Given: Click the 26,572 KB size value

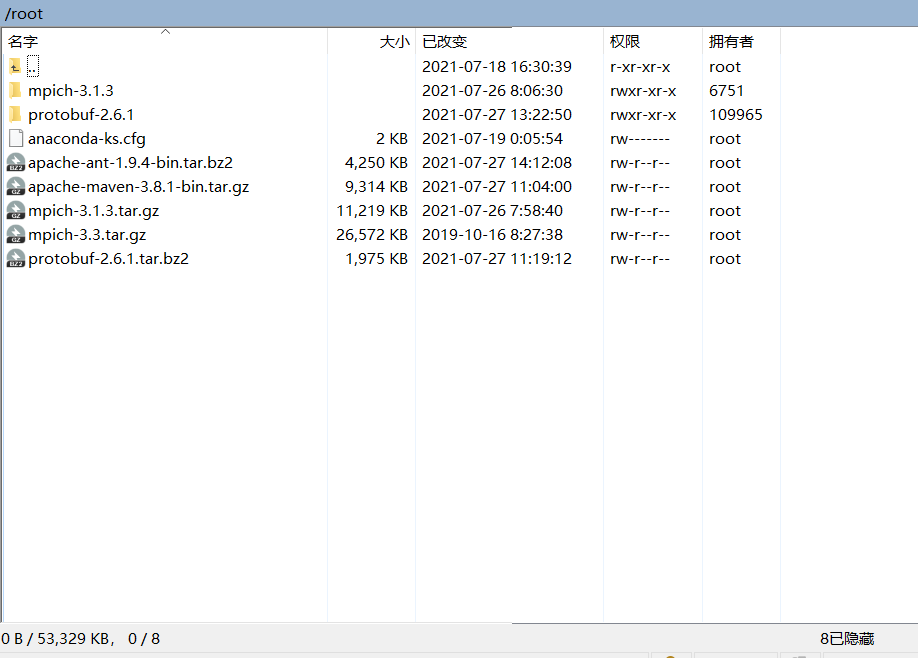Looking at the screenshot, I should tap(372, 235).
